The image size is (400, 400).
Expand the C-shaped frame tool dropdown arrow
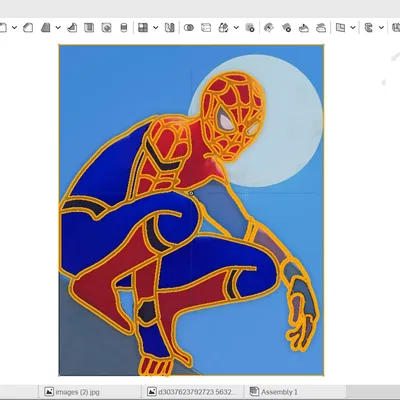381,28
